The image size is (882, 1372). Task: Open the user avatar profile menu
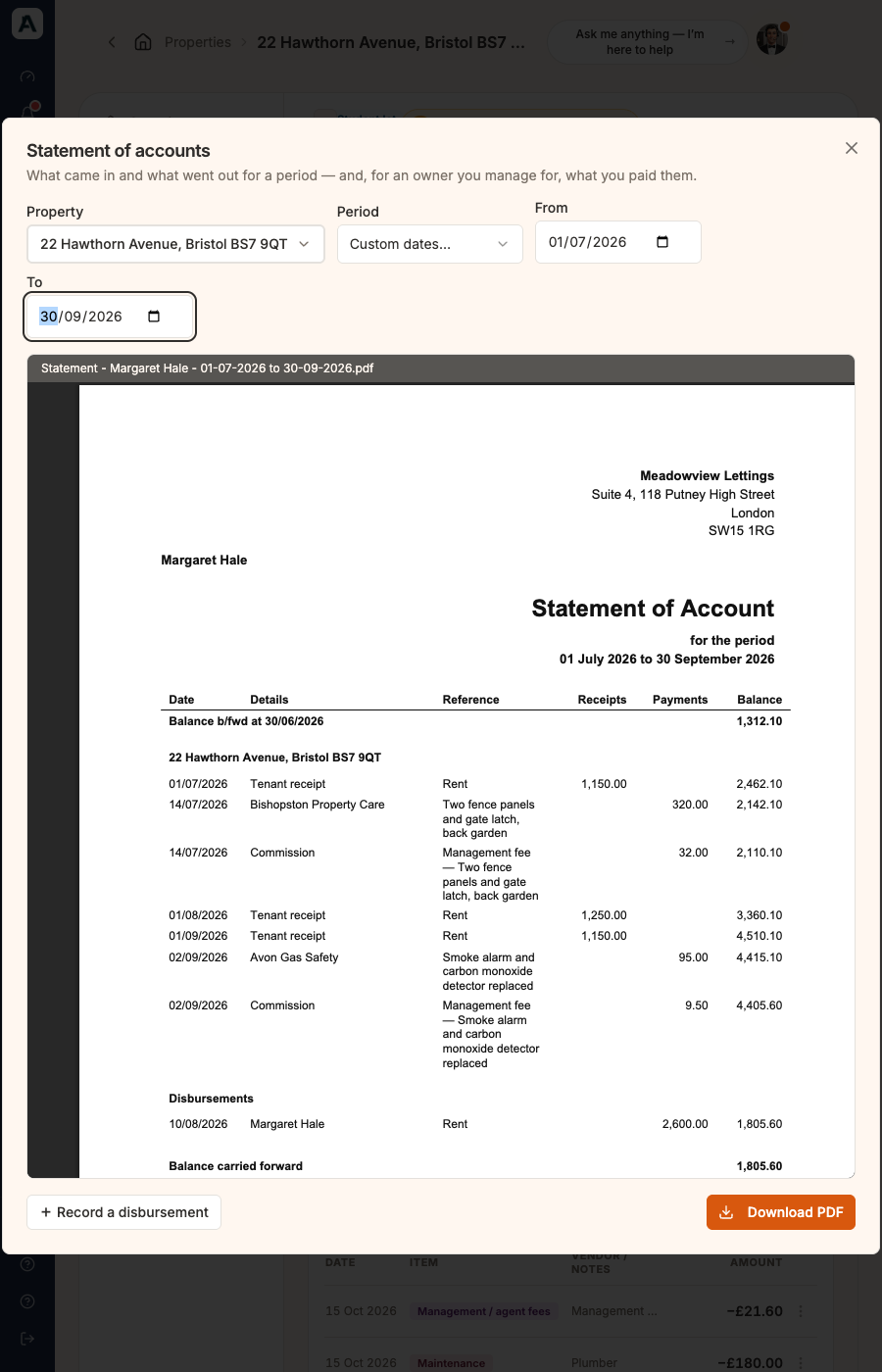click(x=772, y=40)
